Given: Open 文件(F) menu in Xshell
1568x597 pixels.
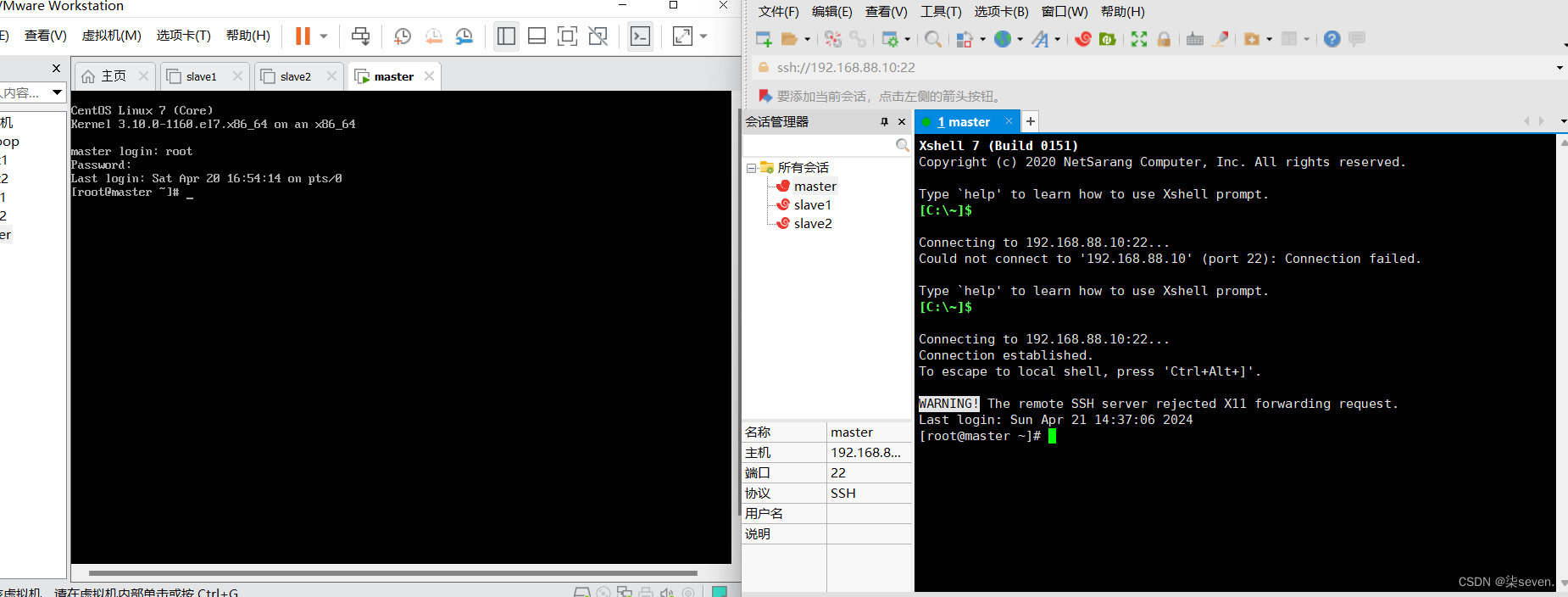Looking at the screenshot, I should click(x=778, y=12).
